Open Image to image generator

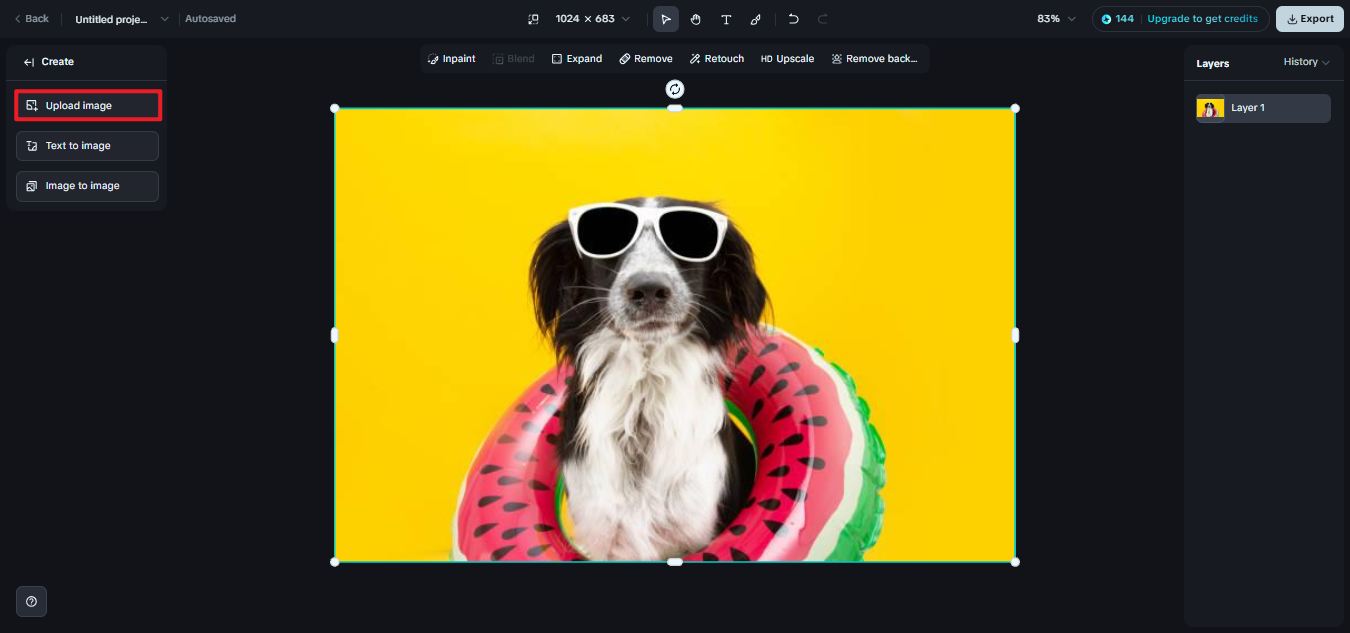88,186
